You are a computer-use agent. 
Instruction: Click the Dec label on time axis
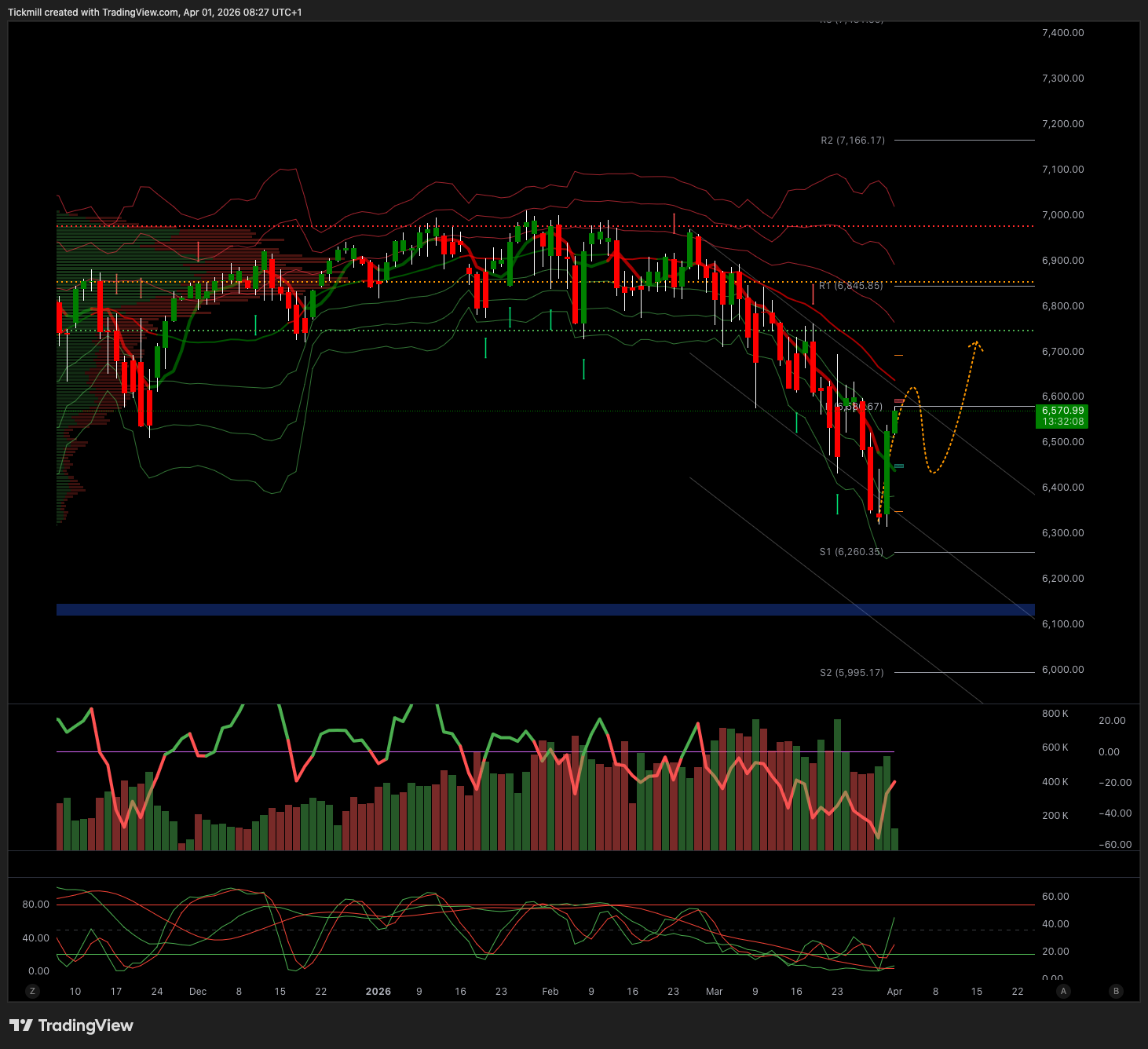(198, 992)
